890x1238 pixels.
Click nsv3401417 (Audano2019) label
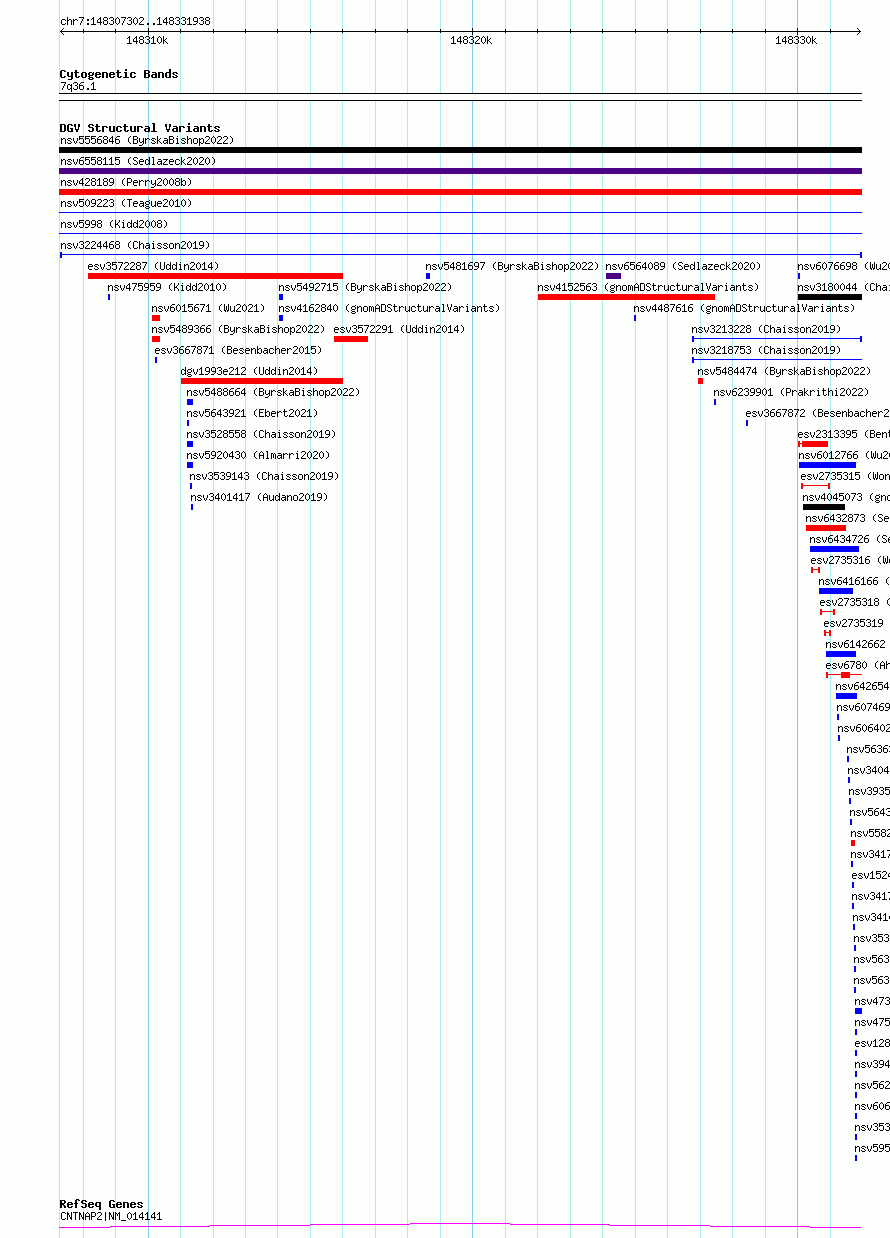259,497
